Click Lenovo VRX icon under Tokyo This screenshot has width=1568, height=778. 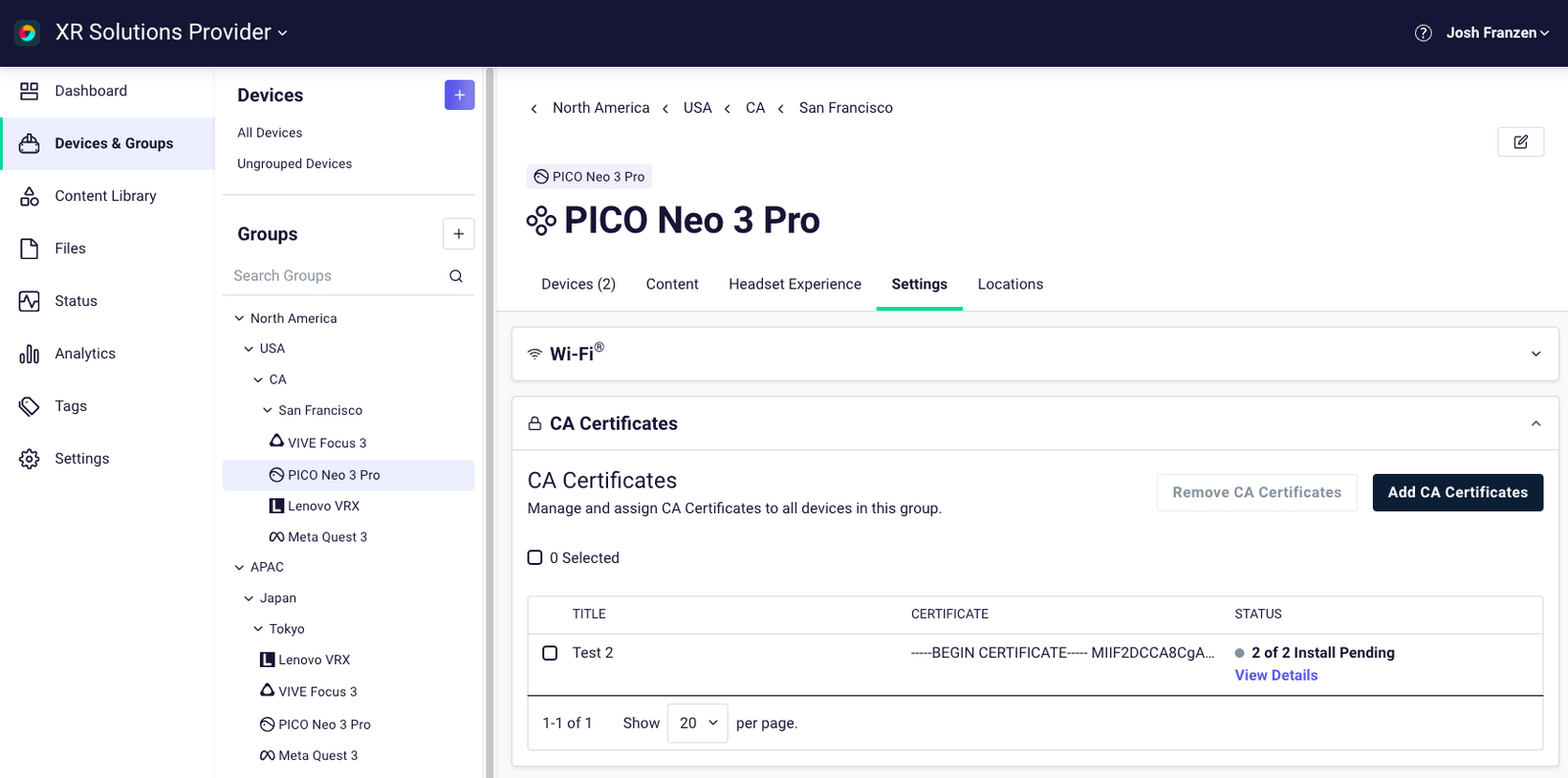click(267, 659)
